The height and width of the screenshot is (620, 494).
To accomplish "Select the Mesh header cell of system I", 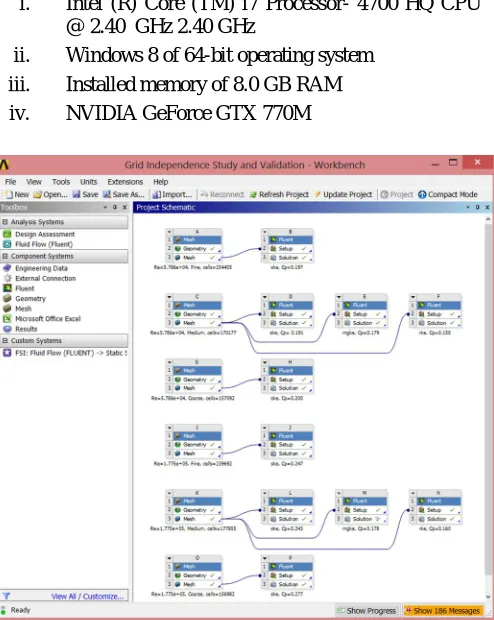I will (197, 436).
